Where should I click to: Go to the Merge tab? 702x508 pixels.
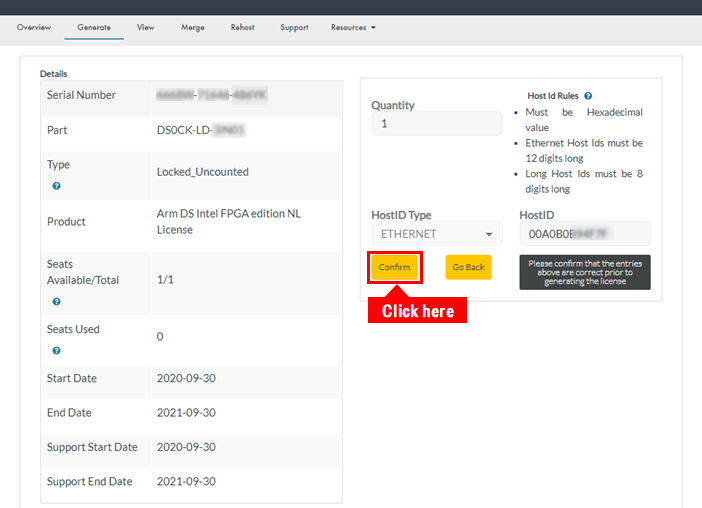tap(193, 27)
